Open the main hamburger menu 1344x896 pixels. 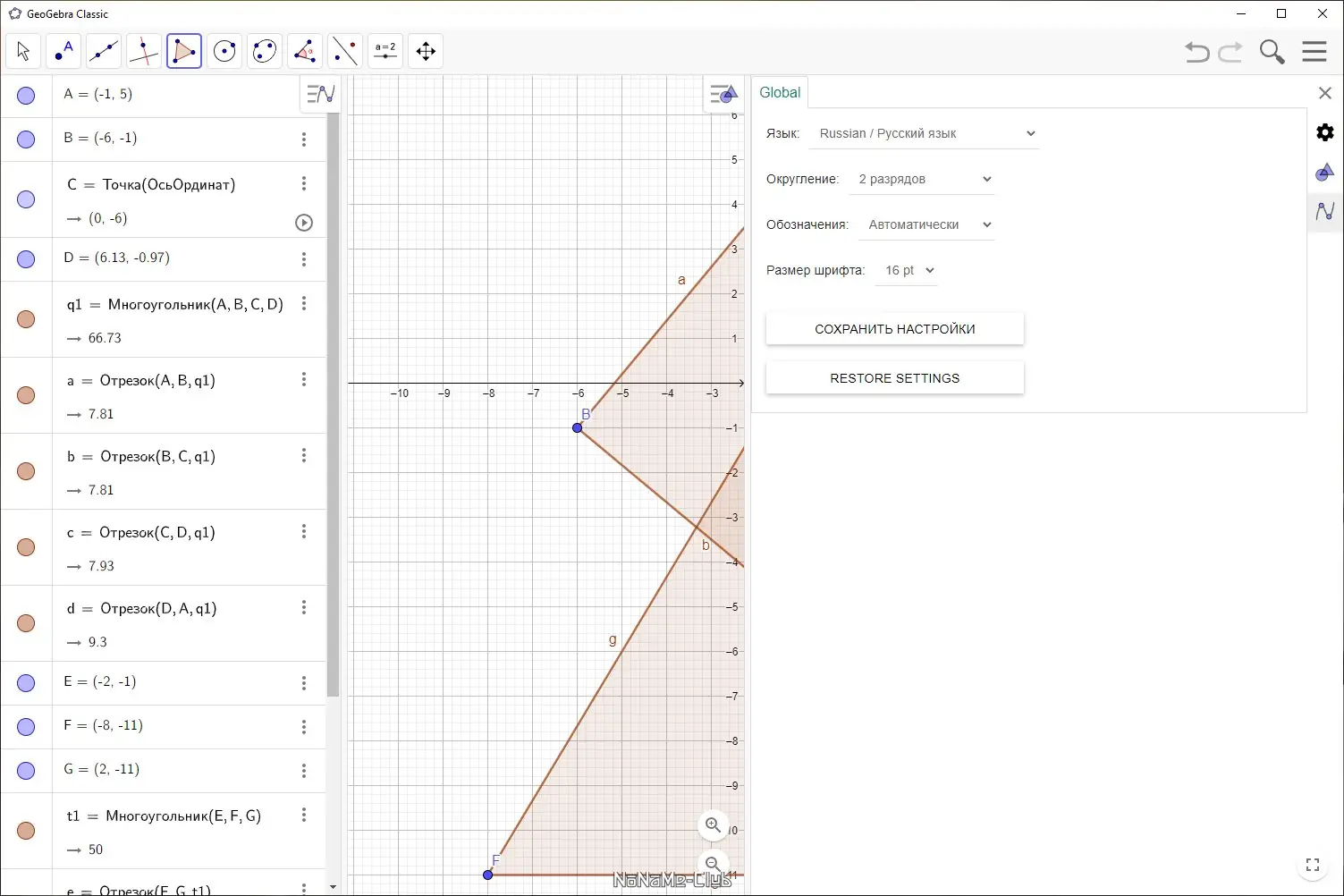[x=1314, y=51]
